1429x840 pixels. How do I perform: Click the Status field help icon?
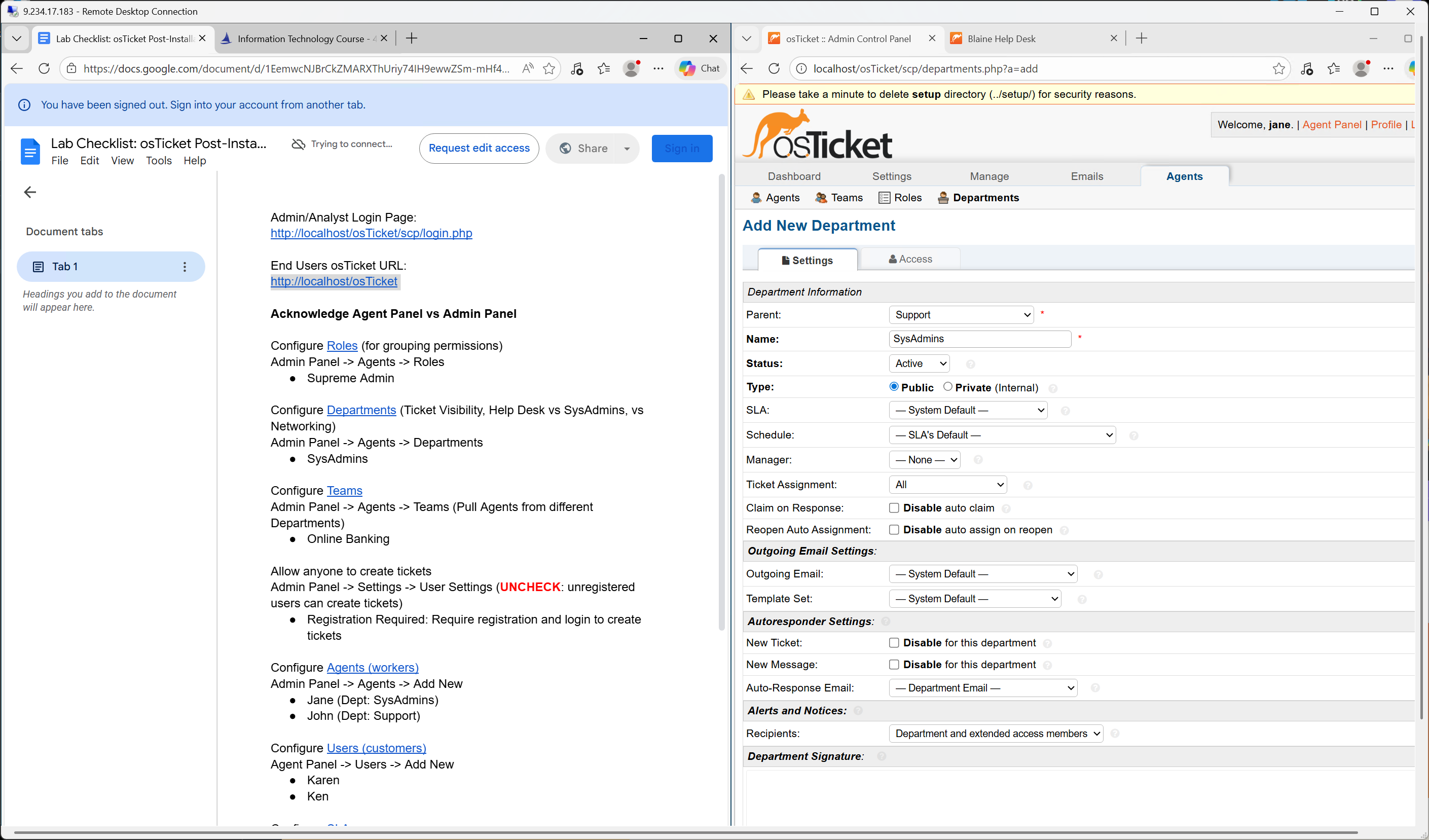tap(970, 364)
